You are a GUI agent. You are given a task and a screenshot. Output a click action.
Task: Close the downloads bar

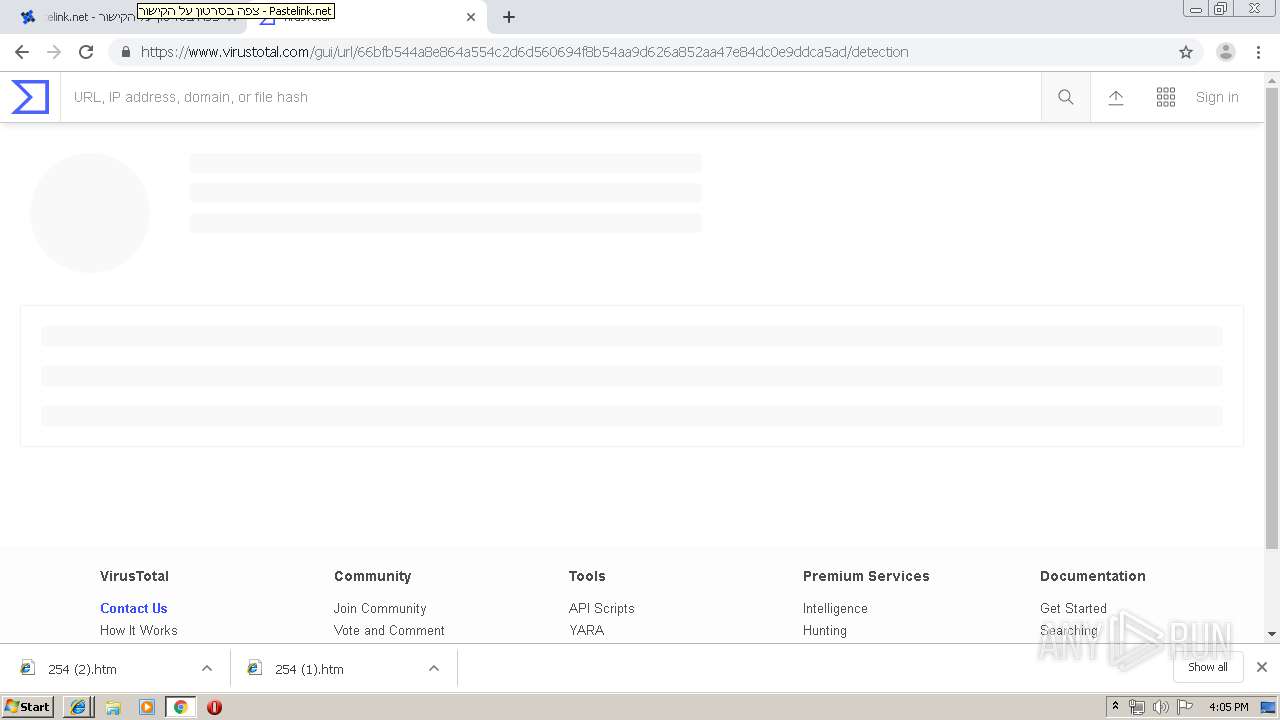[1262, 667]
